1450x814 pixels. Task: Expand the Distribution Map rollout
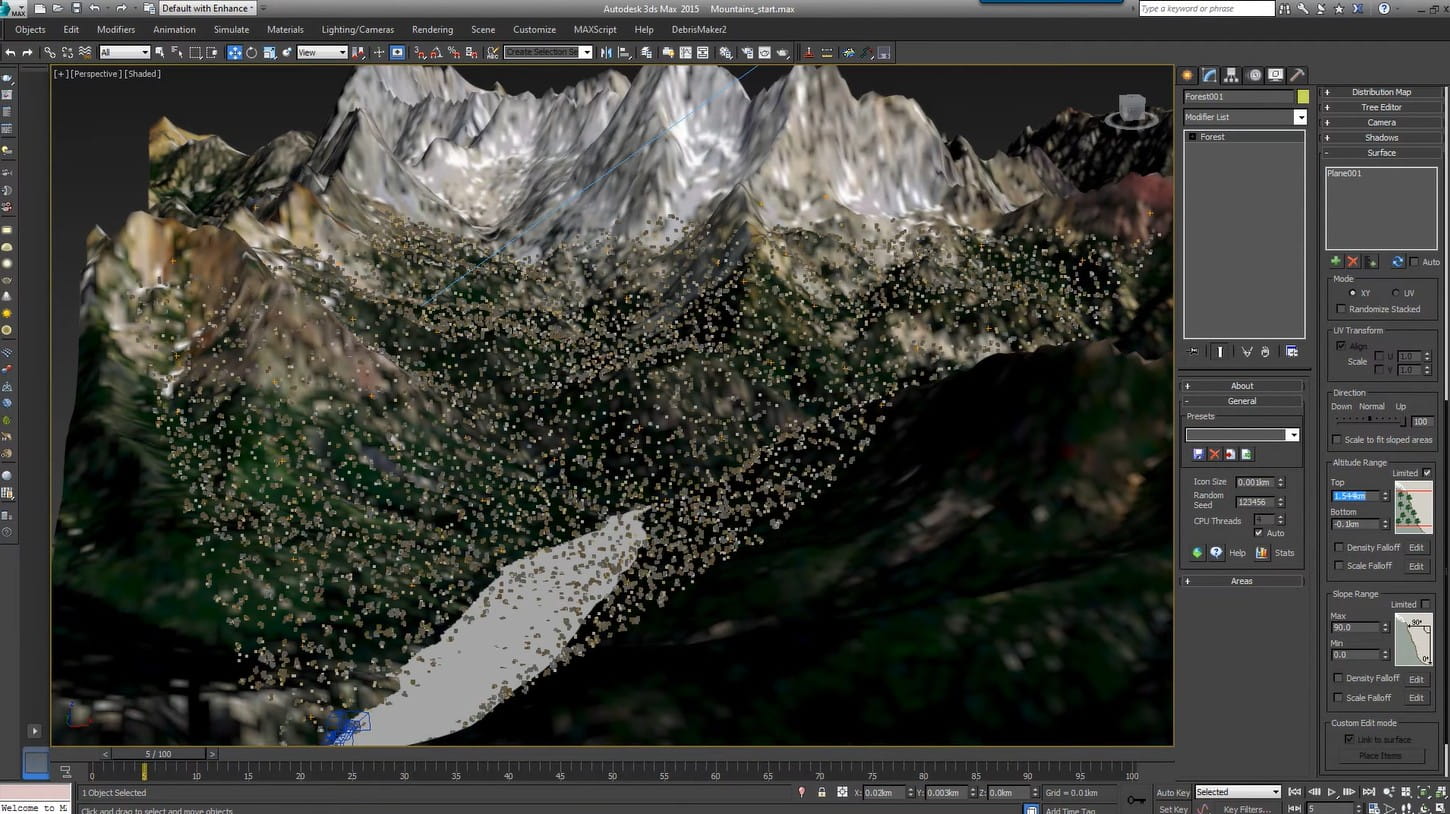(x=1380, y=92)
